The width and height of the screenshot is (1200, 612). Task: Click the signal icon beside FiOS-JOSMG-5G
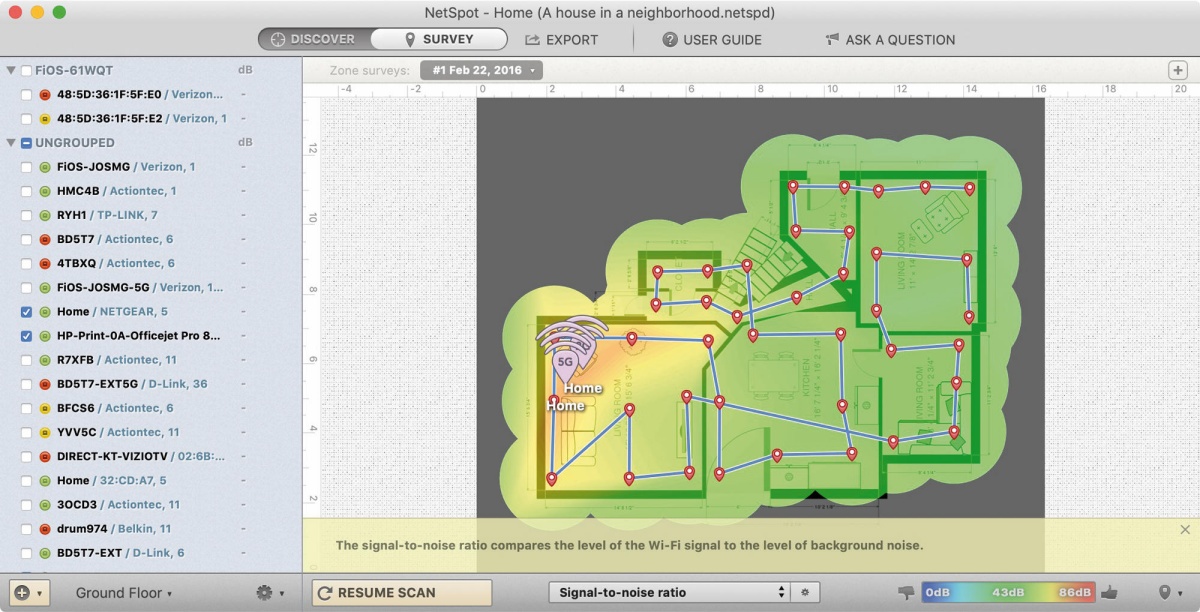(x=45, y=287)
